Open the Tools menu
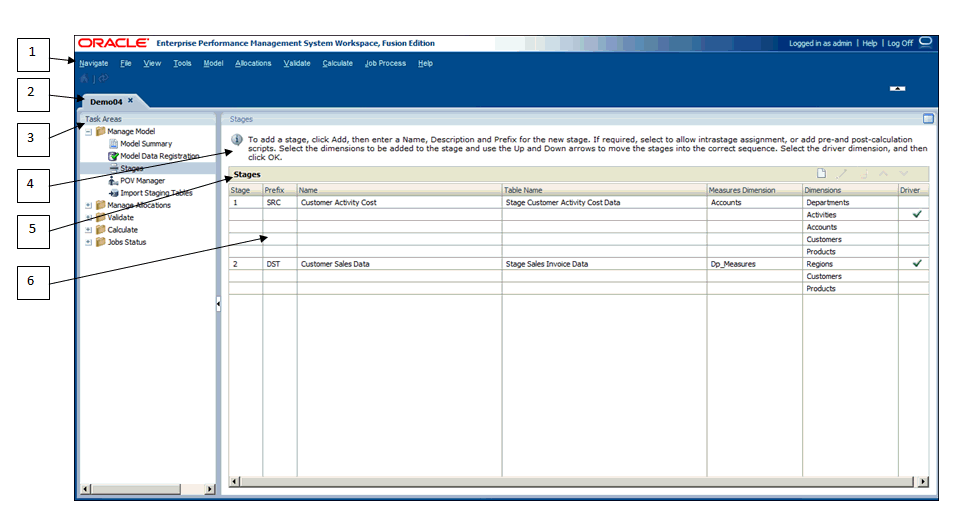 182,63
